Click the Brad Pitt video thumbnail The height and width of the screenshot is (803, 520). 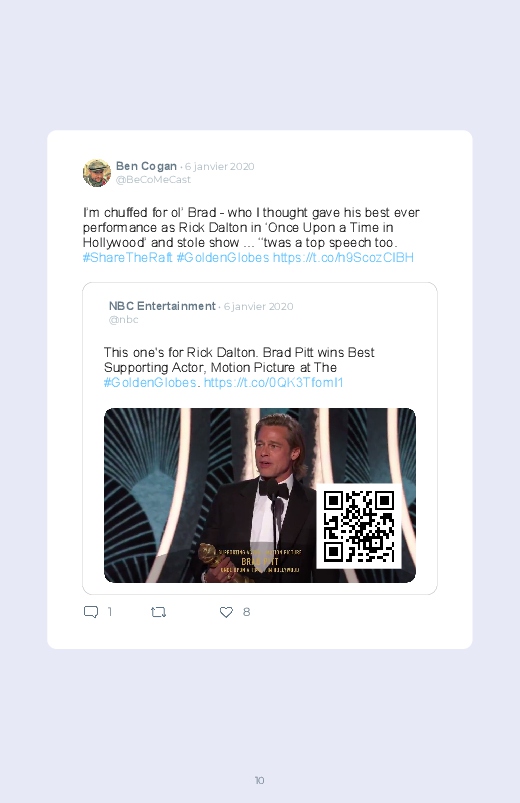tap(260, 495)
